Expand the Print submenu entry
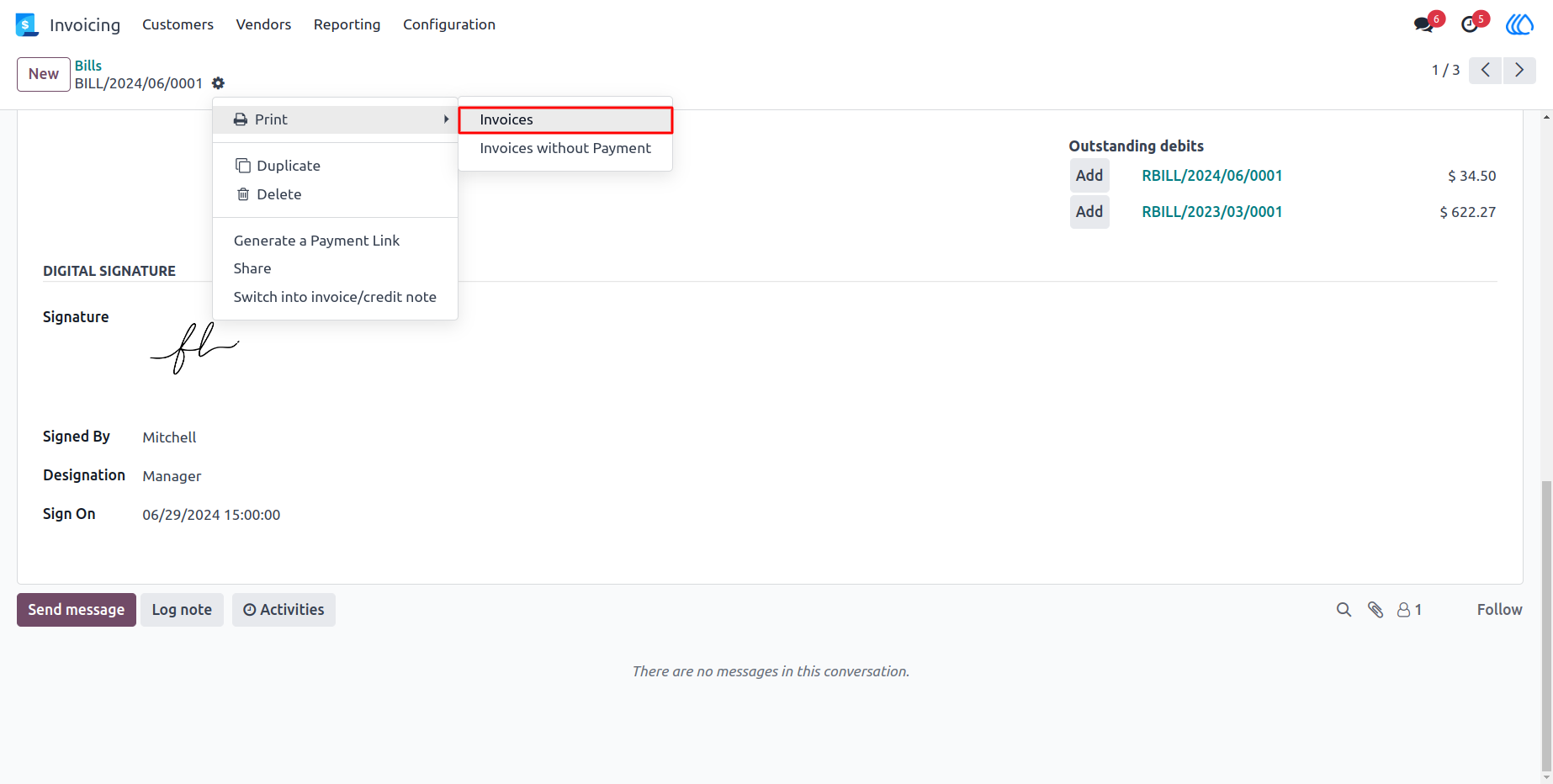Screen dimensions: 1553x784 pos(335,119)
